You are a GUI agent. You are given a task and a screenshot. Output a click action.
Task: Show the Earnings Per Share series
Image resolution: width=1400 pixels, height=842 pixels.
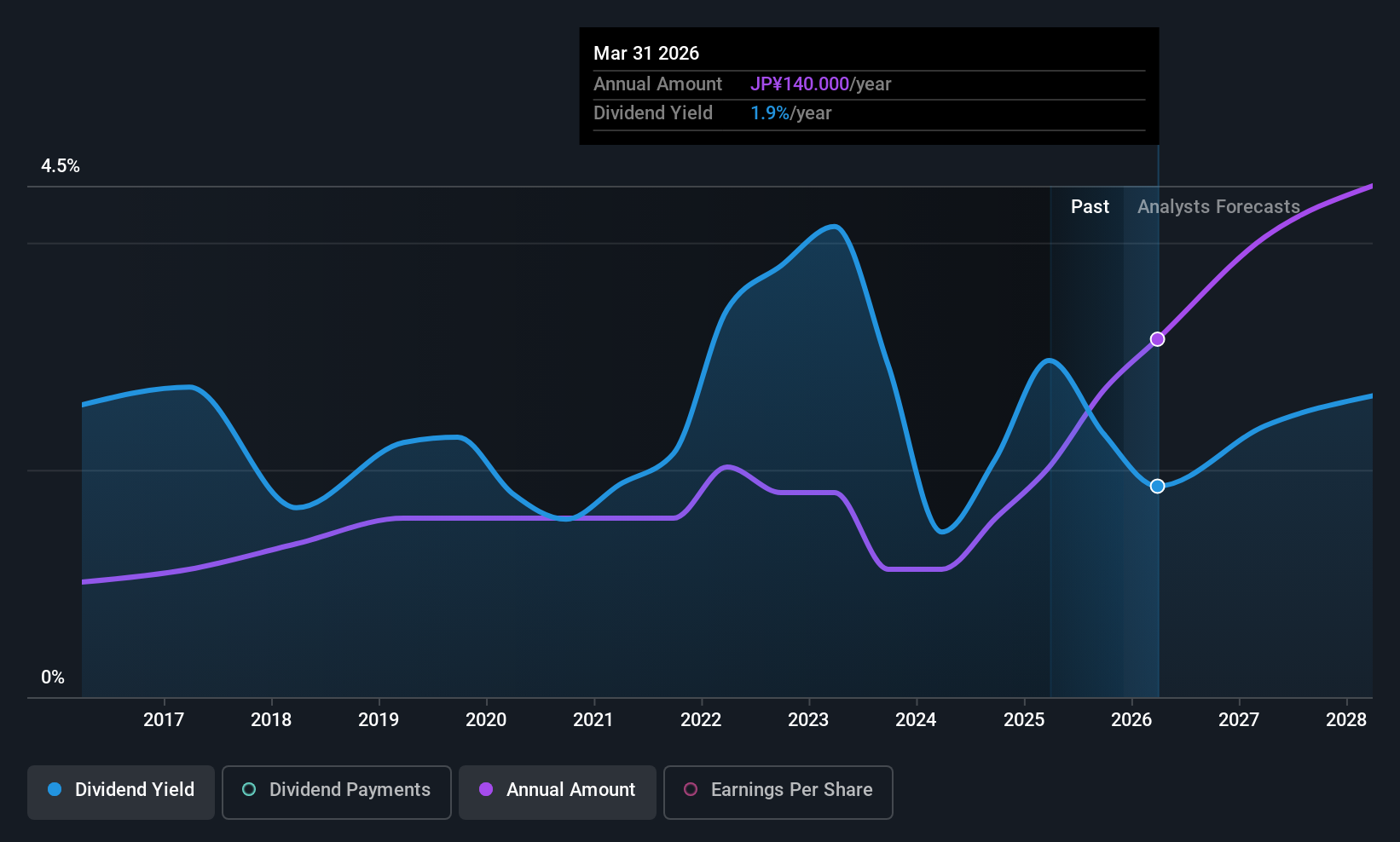tap(778, 792)
